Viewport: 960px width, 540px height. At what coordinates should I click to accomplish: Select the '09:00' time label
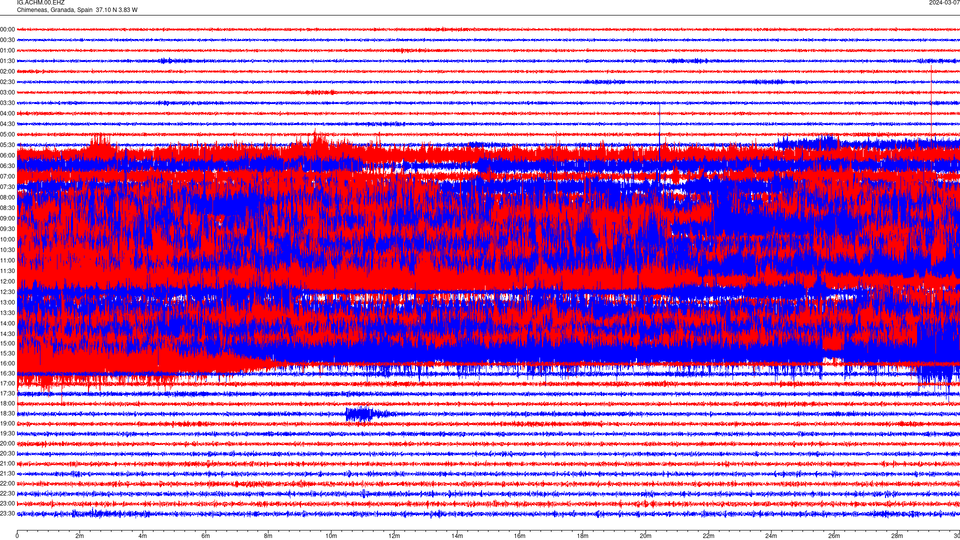pos(8,218)
